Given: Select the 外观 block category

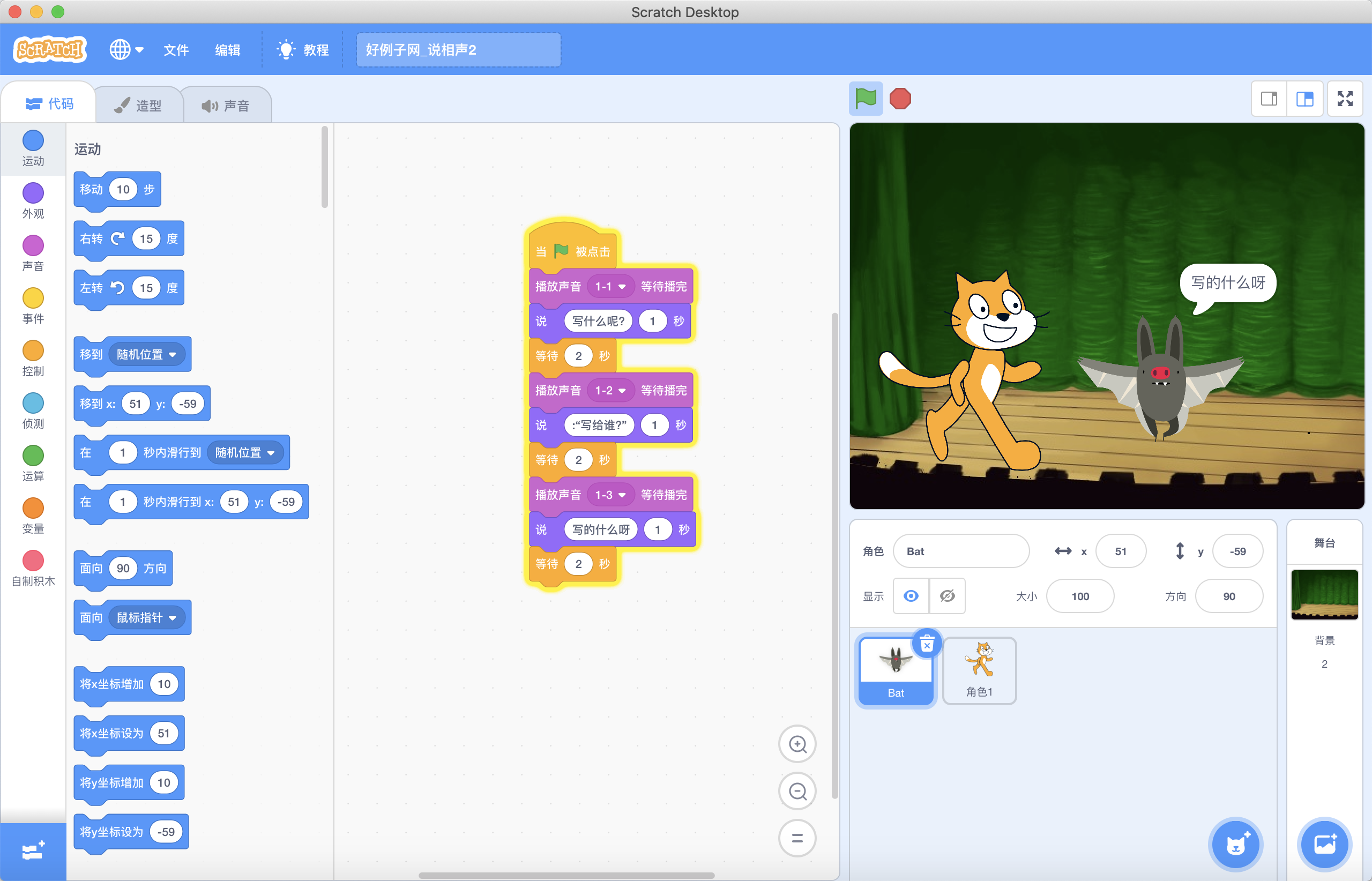Looking at the screenshot, I should (x=33, y=201).
